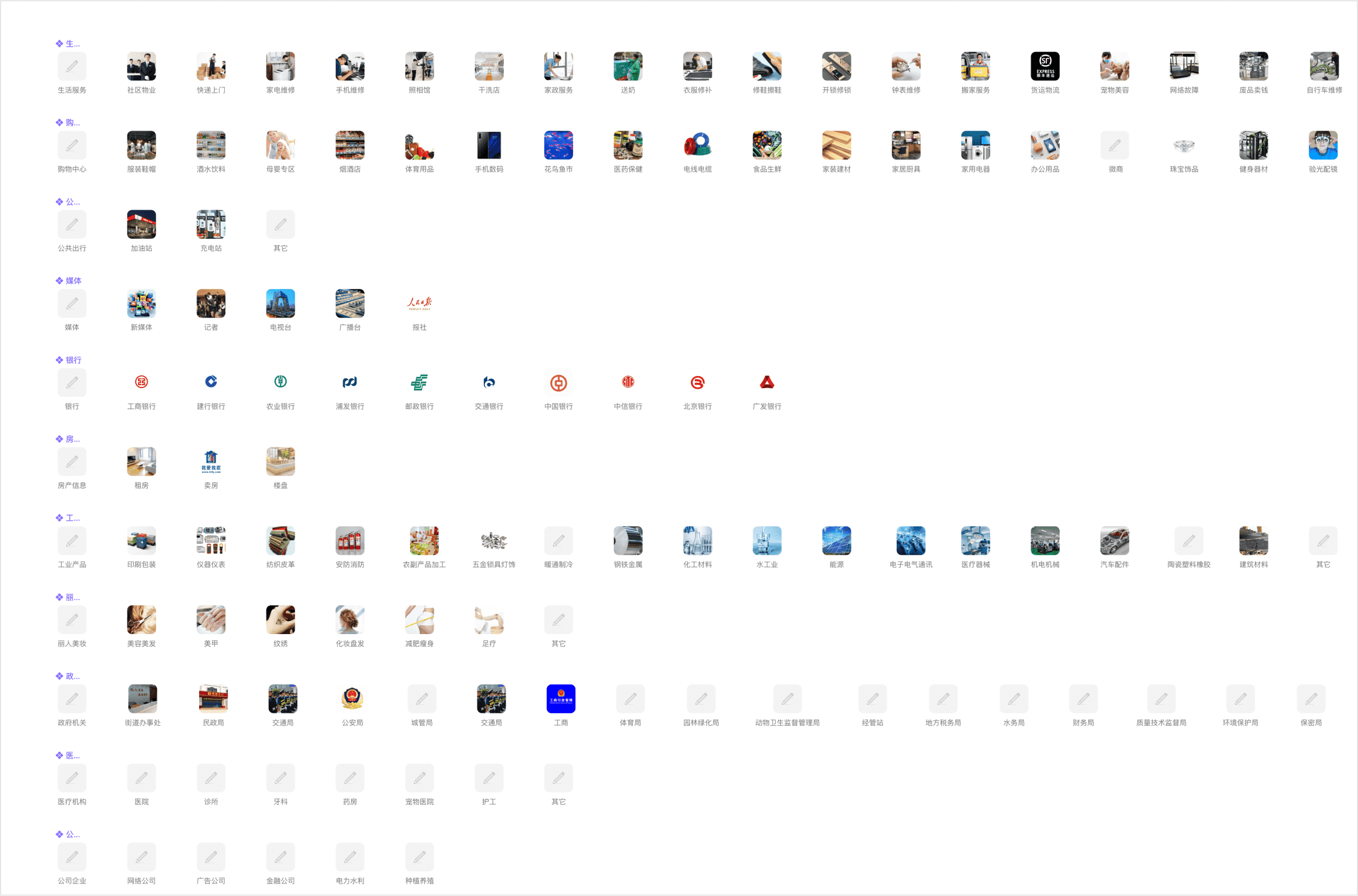Open the 电线电缆 icon
This screenshot has width=1358, height=896.
click(697, 145)
